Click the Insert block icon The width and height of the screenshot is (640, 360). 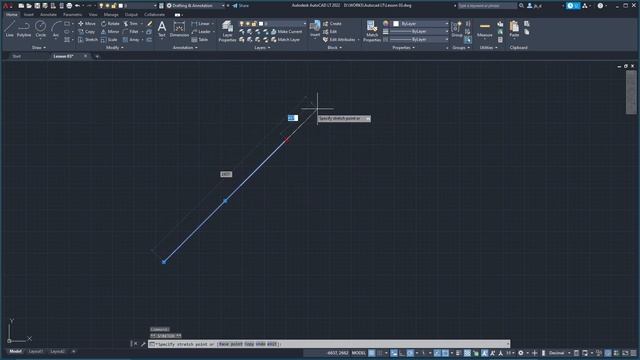[x=315, y=29]
